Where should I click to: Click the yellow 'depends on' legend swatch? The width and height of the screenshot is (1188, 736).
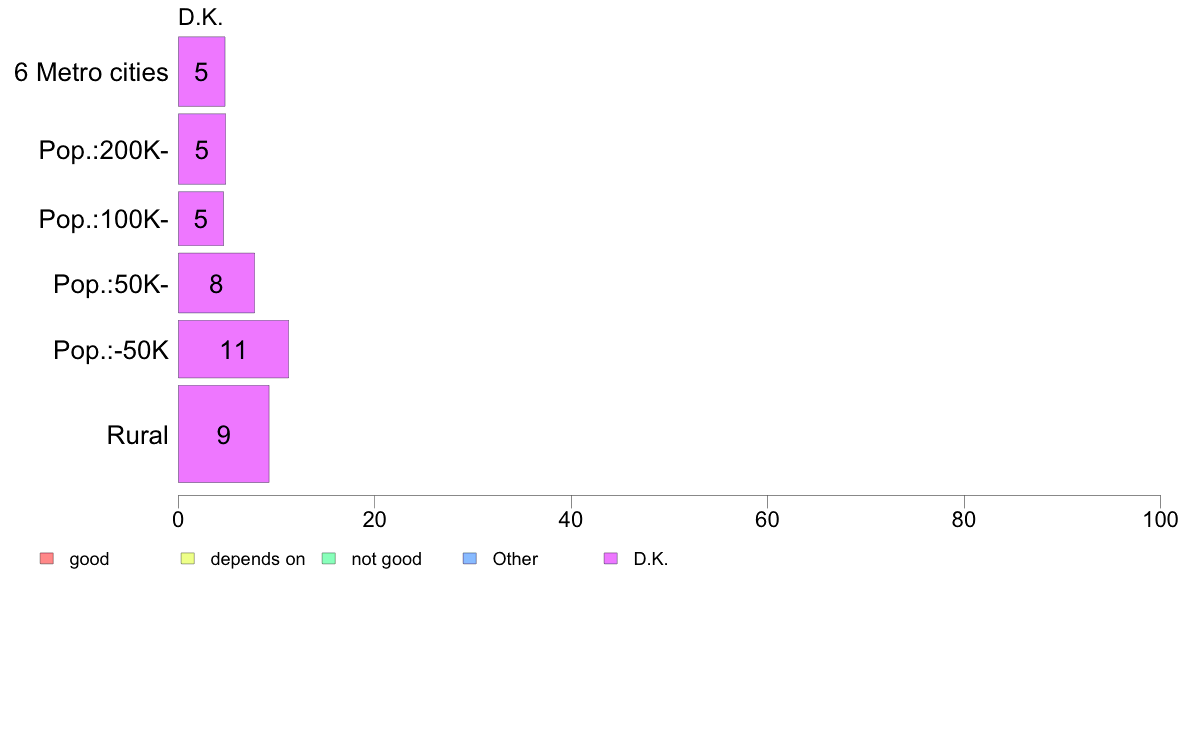pos(188,559)
